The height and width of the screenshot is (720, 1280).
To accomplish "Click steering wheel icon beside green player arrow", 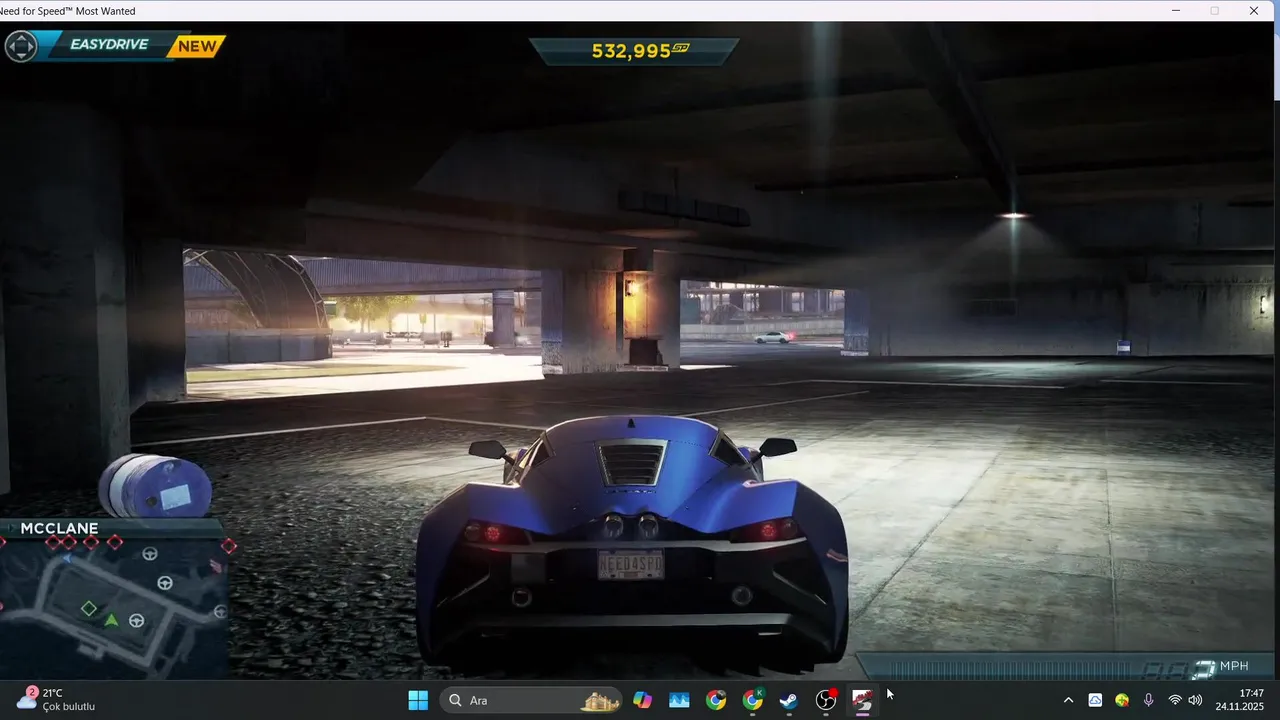I will tap(136, 621).
